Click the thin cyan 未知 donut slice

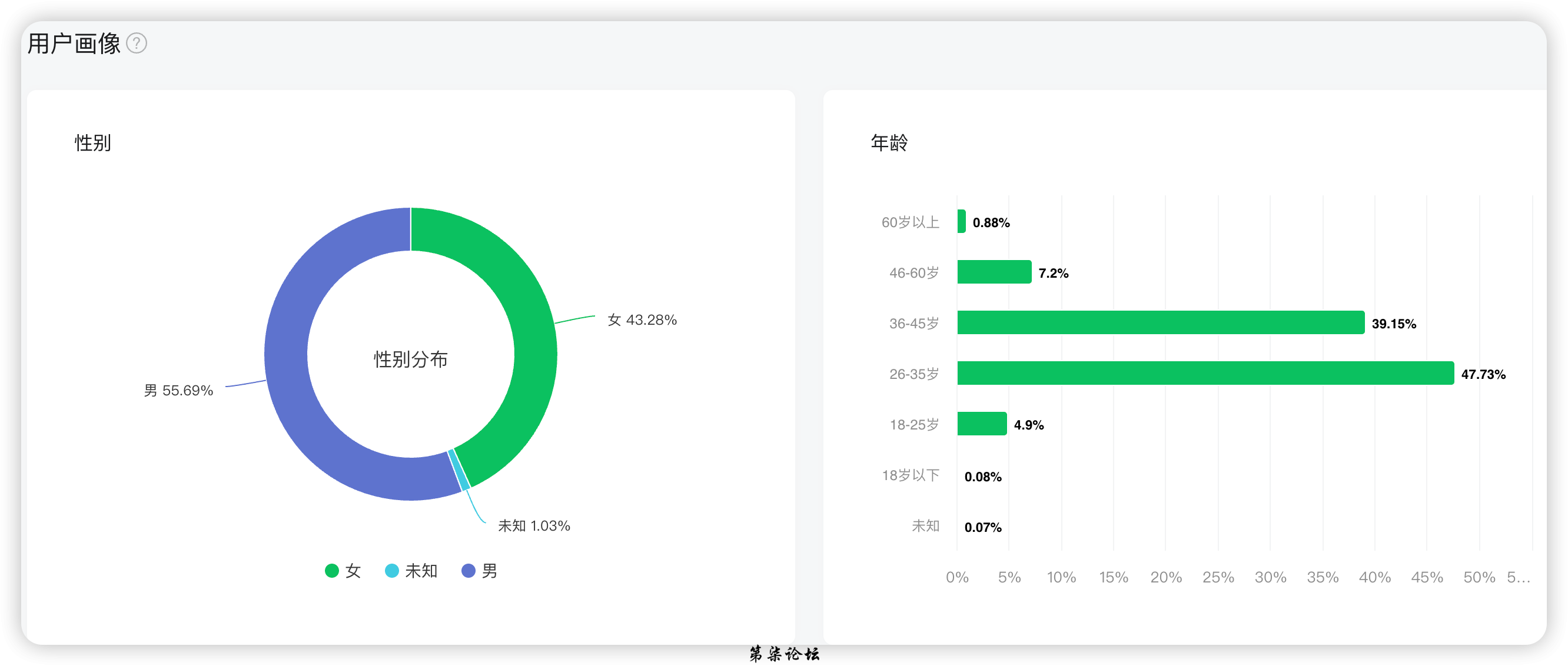point(460,470)
